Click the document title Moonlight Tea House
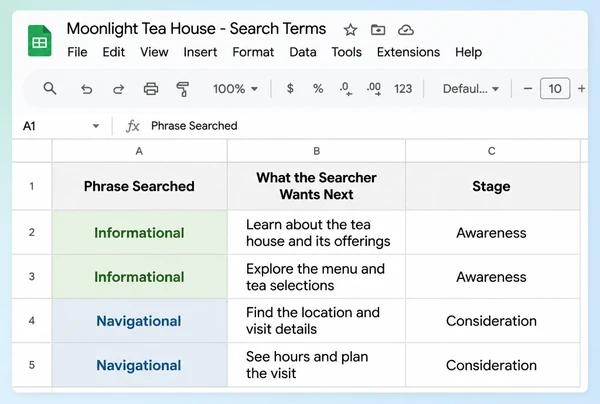600x404 pixels. point(196,29)
